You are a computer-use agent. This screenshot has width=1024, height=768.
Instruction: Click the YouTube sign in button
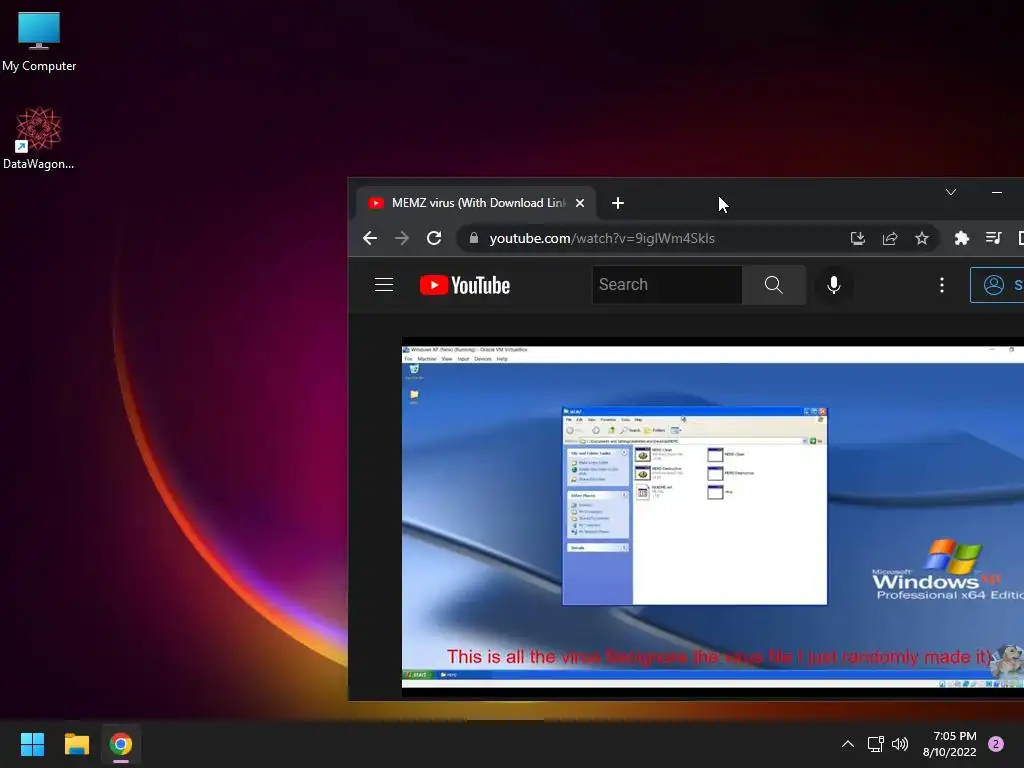pyautogui.click(x=997, y=285)
